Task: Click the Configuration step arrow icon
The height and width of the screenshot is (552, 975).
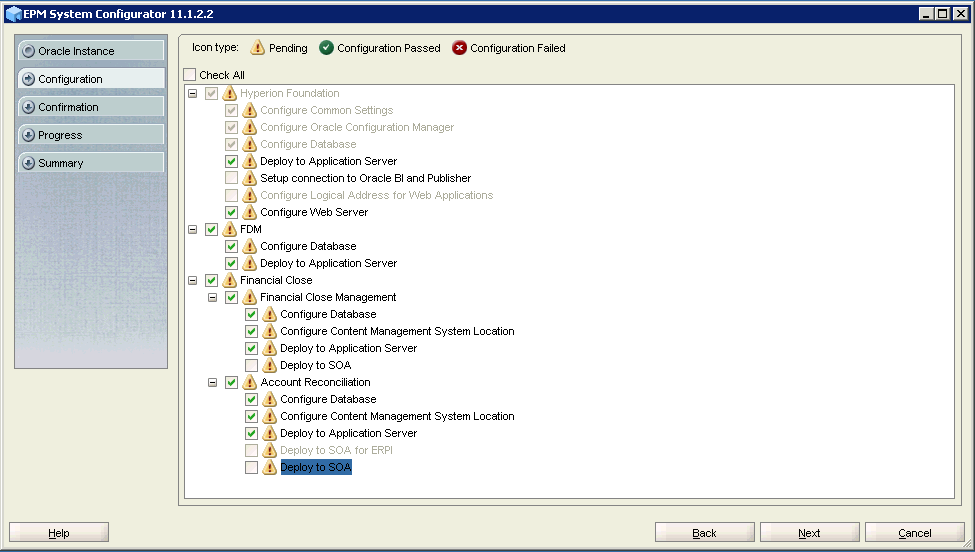Action: (x=29, y=79)
